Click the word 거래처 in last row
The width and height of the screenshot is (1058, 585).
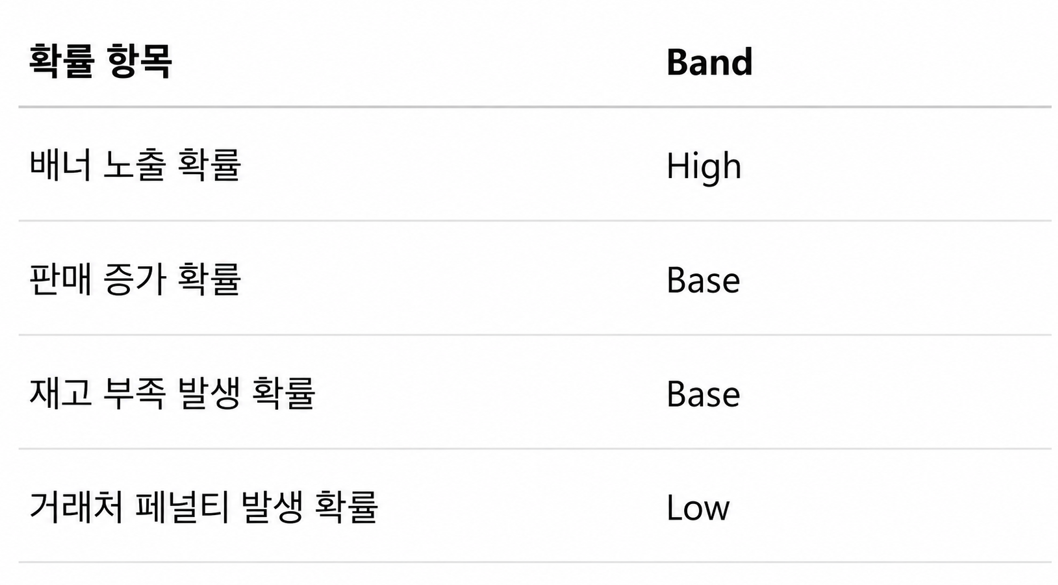coord(76,507)
